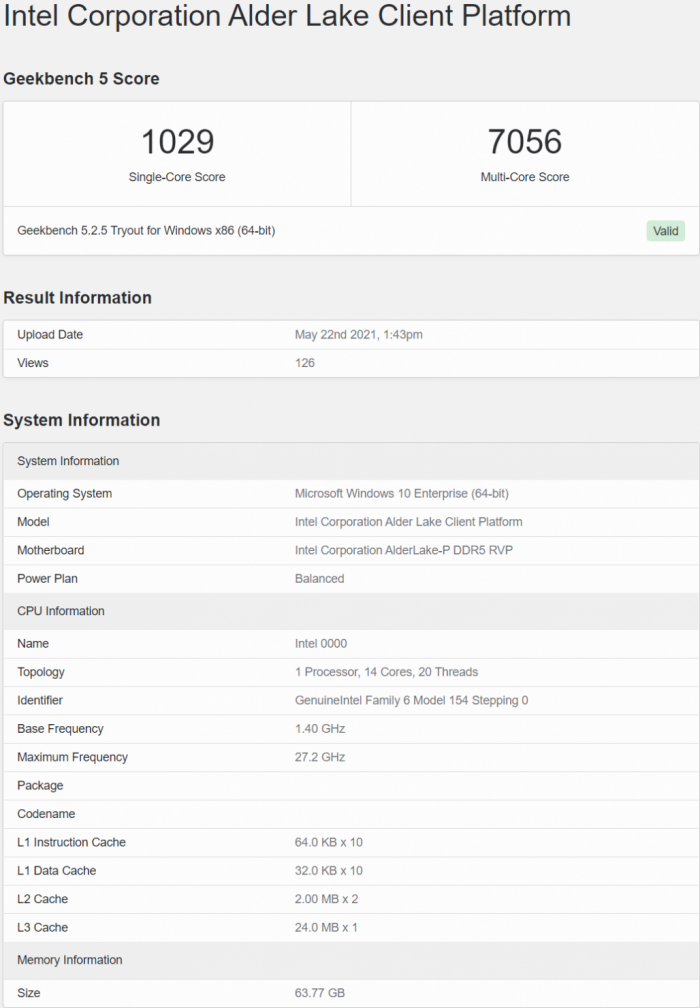Click the CPU Information table header
Screen dimensions: 700x1008
pyautogui.click(x=61, y=611)
